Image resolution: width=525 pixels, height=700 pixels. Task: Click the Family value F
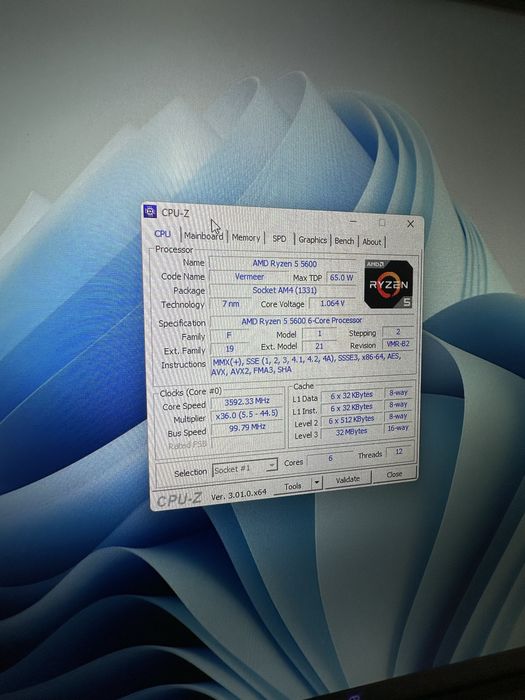(x=229, y=335)
